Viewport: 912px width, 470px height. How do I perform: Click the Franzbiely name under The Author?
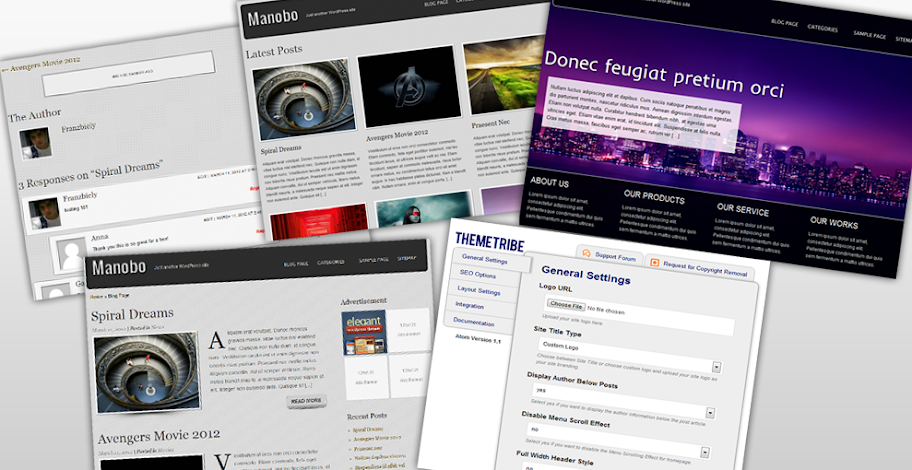[x=79, y=127]
